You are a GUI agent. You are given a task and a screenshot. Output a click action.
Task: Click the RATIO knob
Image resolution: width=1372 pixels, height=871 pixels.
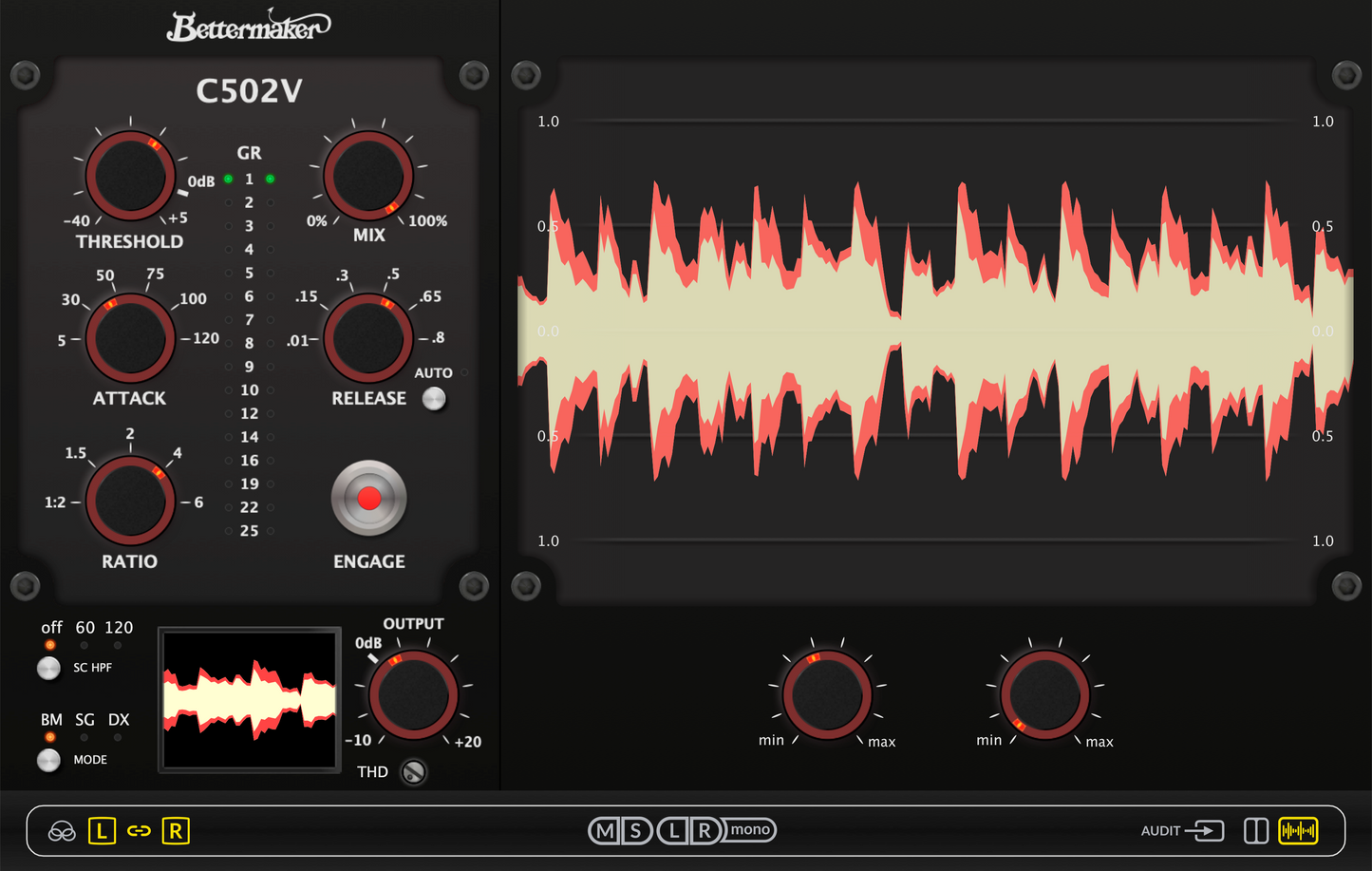click(x=130, y=501)
